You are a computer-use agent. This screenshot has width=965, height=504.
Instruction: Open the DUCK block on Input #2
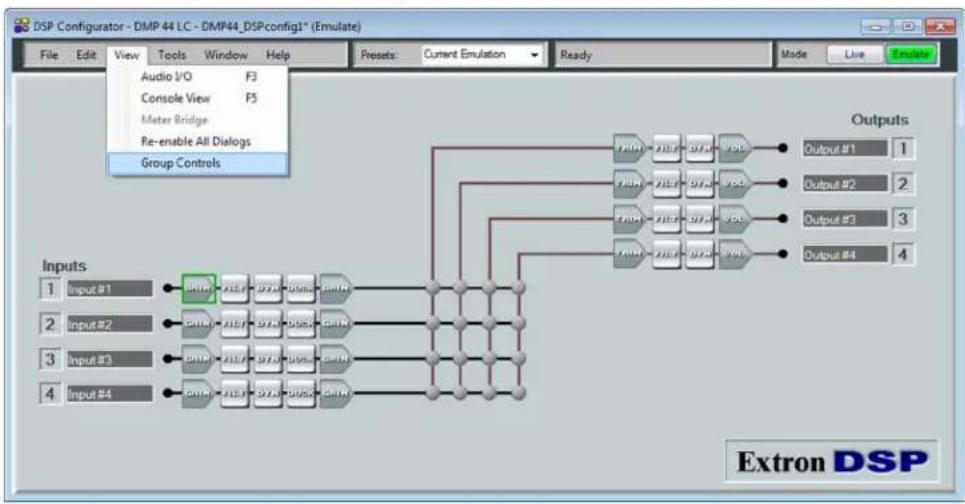click(x=301, y=323)
